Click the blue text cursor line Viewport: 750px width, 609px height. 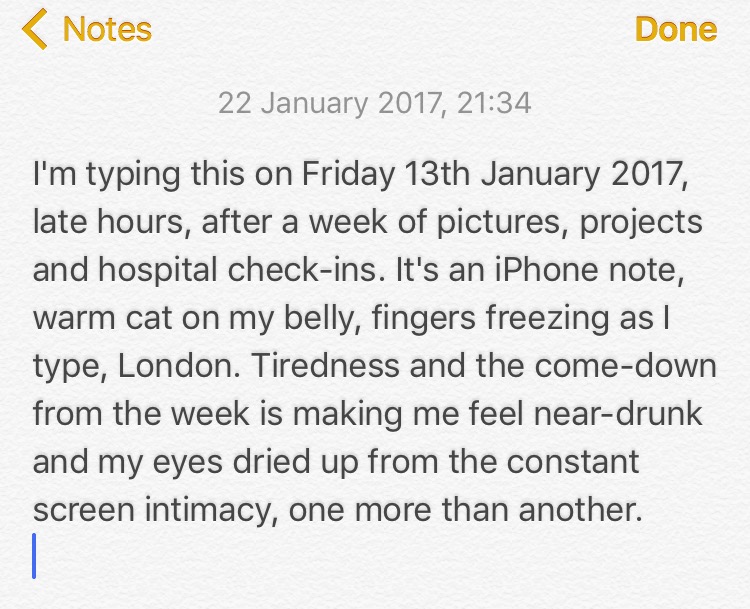pyautogui.click(x=35, y=556)
